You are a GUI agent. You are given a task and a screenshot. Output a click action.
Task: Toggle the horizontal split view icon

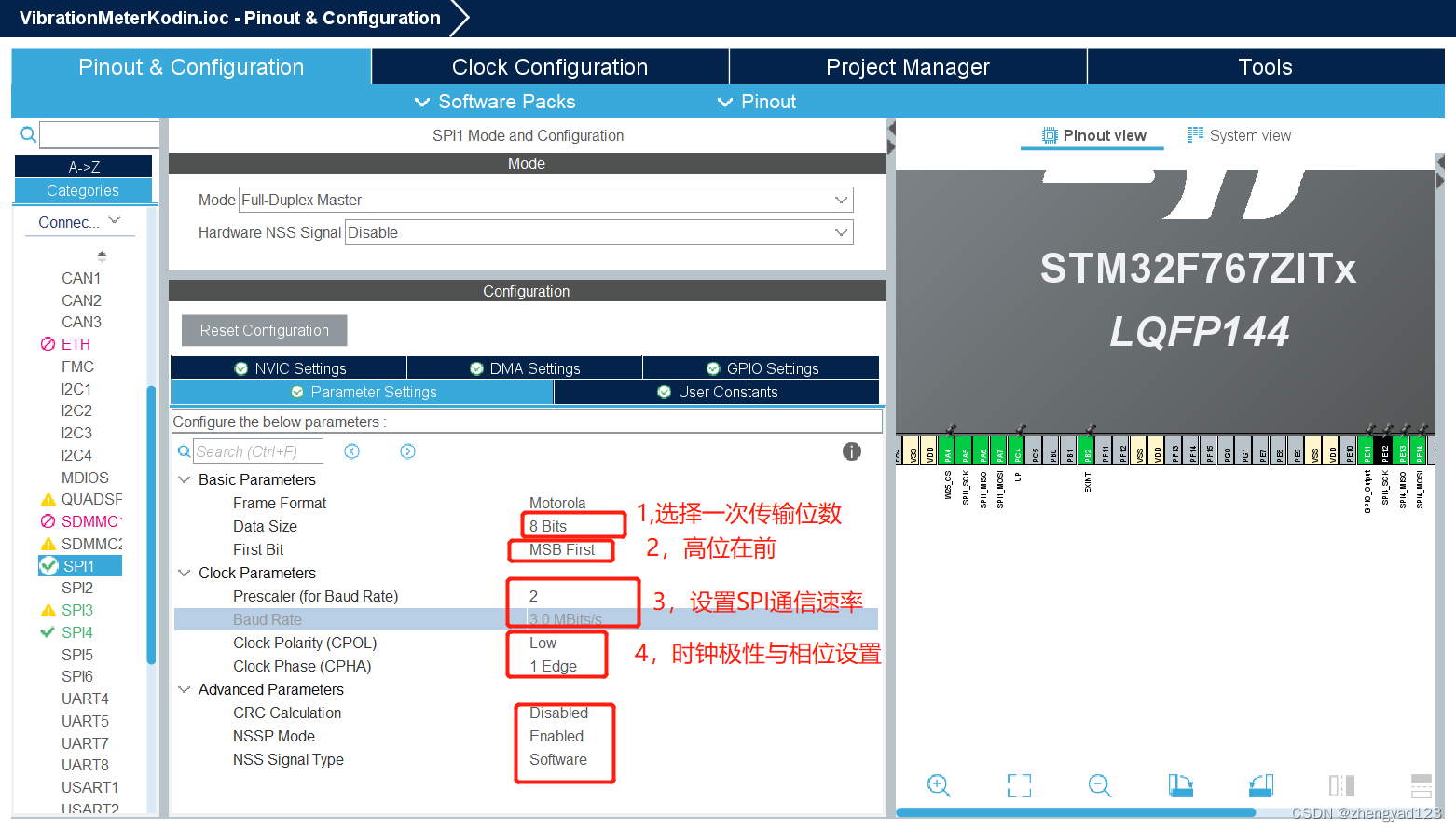[x=1422, y=785]
